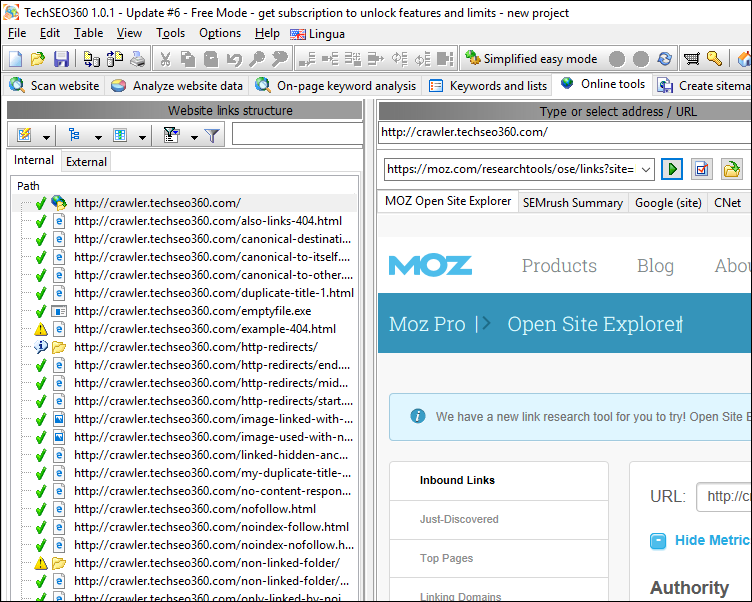The image size is (752, 602).
Task: Toggle Simplified easy mode
Action: click(x=531, y=59)
